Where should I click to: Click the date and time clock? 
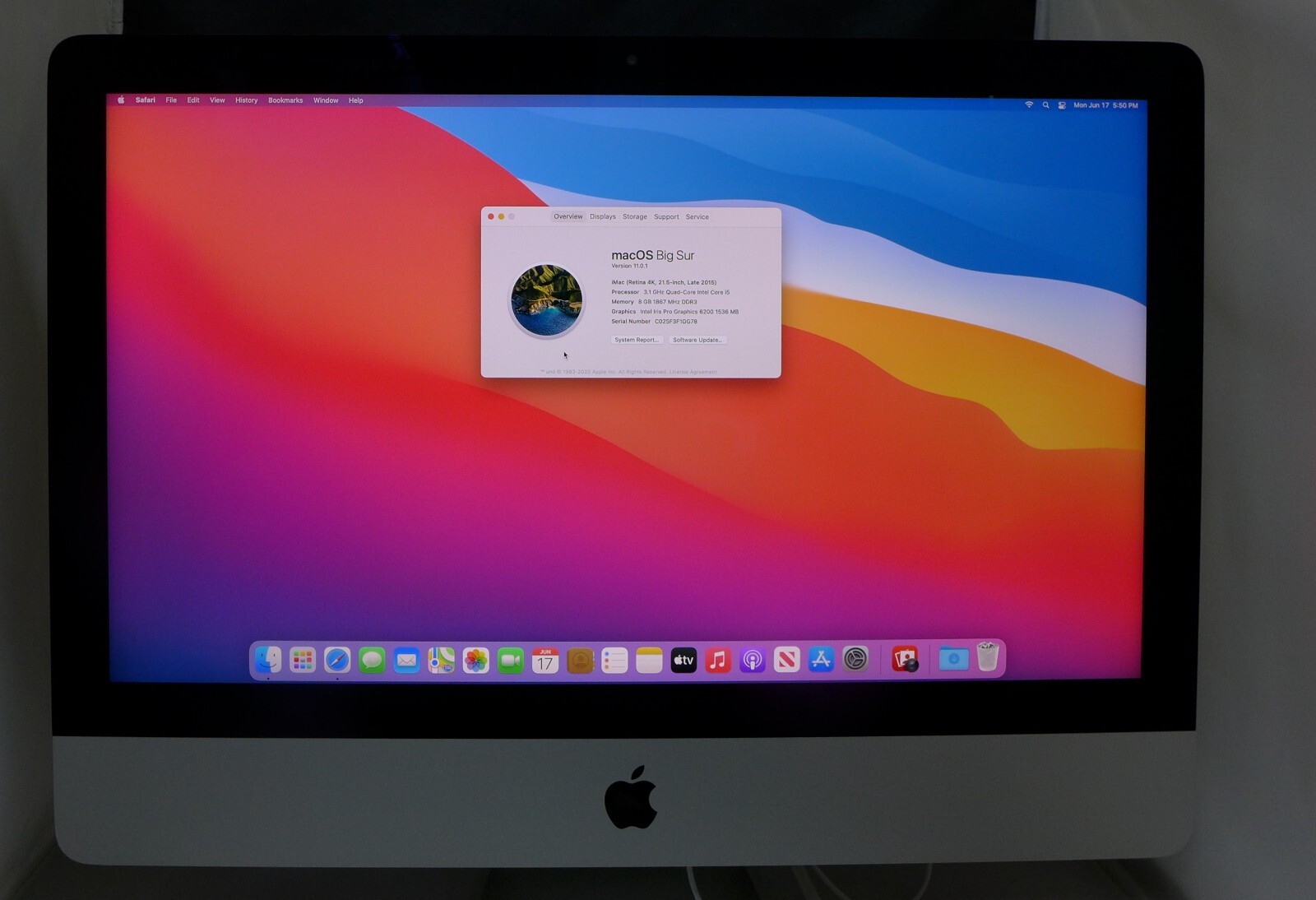pos(1106,105)
